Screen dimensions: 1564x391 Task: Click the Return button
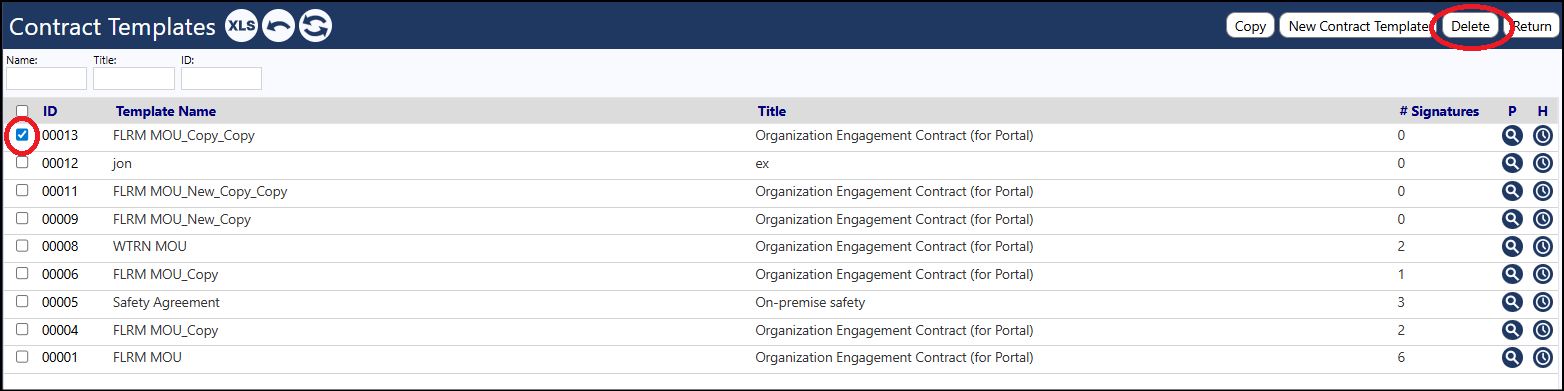pyautogui.click(x=1531, y=26)
